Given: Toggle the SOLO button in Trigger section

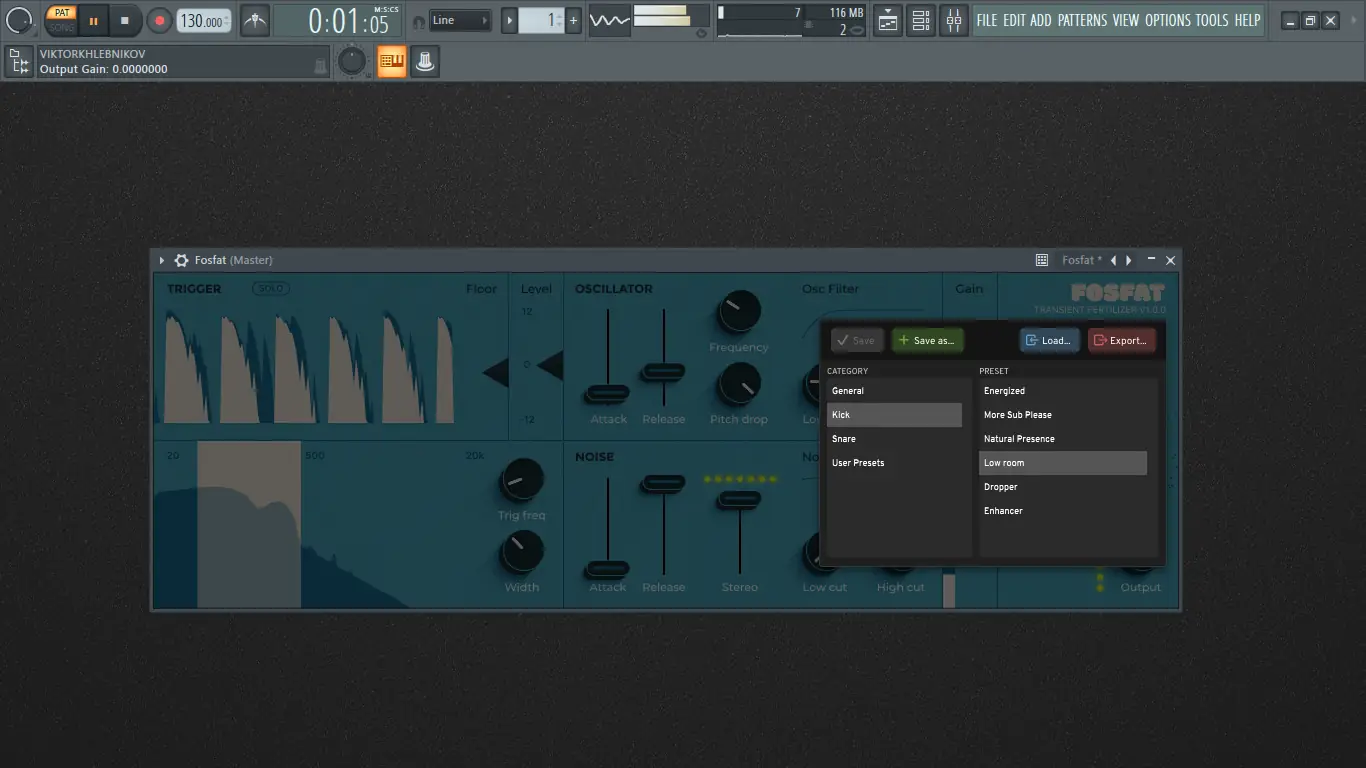Looking at the screenshot, I should 270,289.
